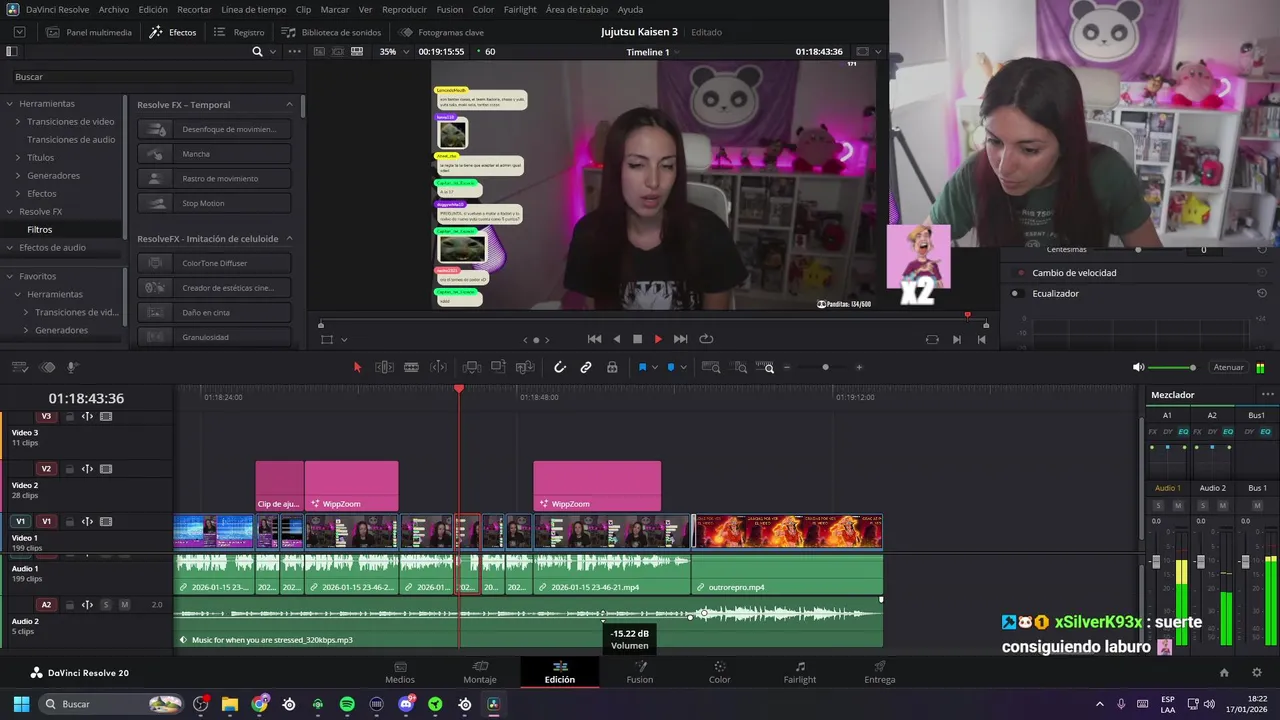
Task: Add a blue marker at playhead
Action: tap(671, 367)
